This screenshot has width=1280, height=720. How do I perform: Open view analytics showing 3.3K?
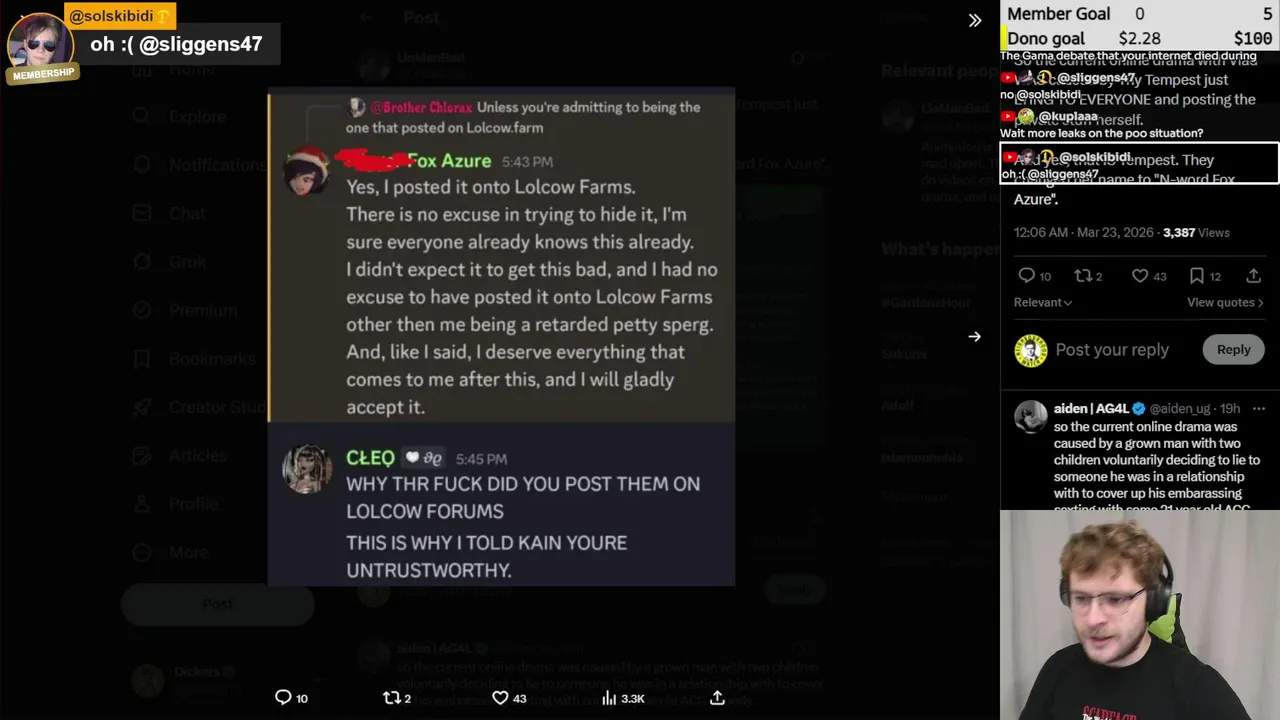click(x=609, y=698)
